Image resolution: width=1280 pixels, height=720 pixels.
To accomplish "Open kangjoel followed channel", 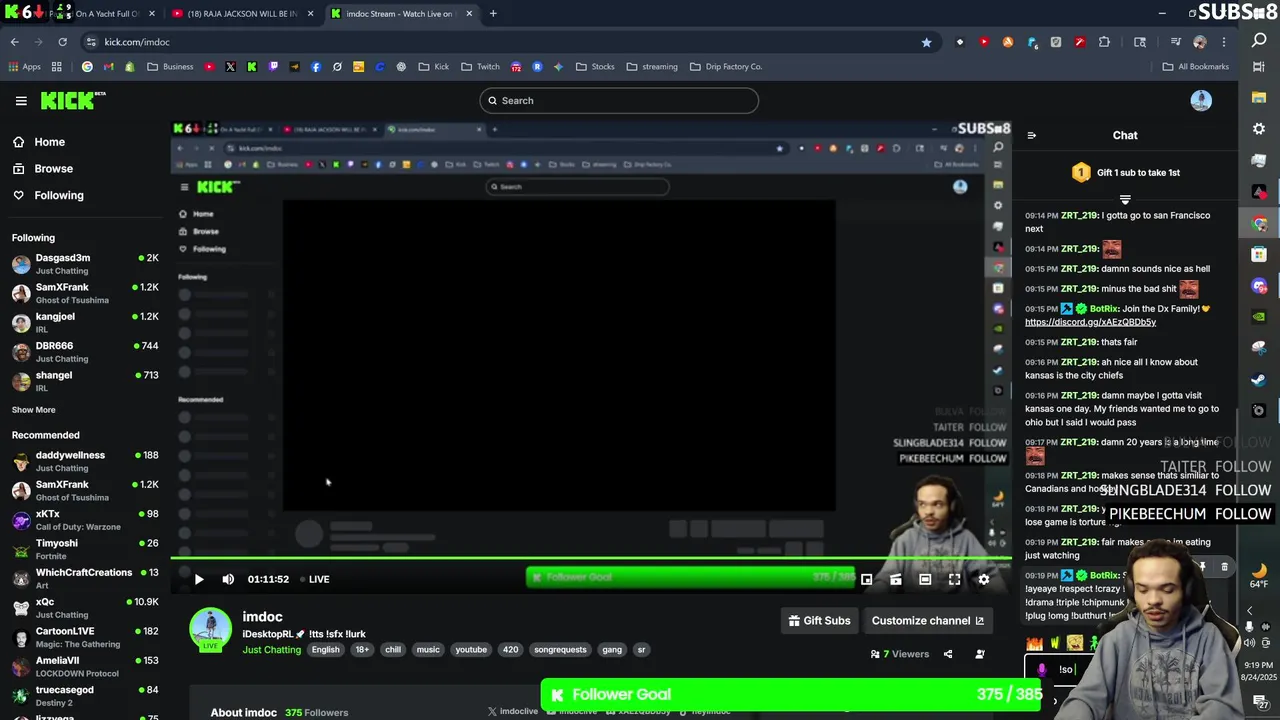I will tap(85, 322).
